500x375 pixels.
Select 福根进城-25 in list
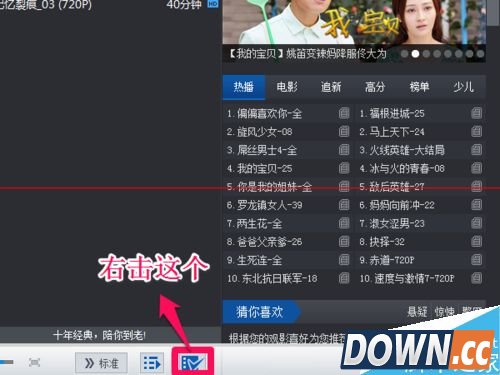(x=392, y=114)
